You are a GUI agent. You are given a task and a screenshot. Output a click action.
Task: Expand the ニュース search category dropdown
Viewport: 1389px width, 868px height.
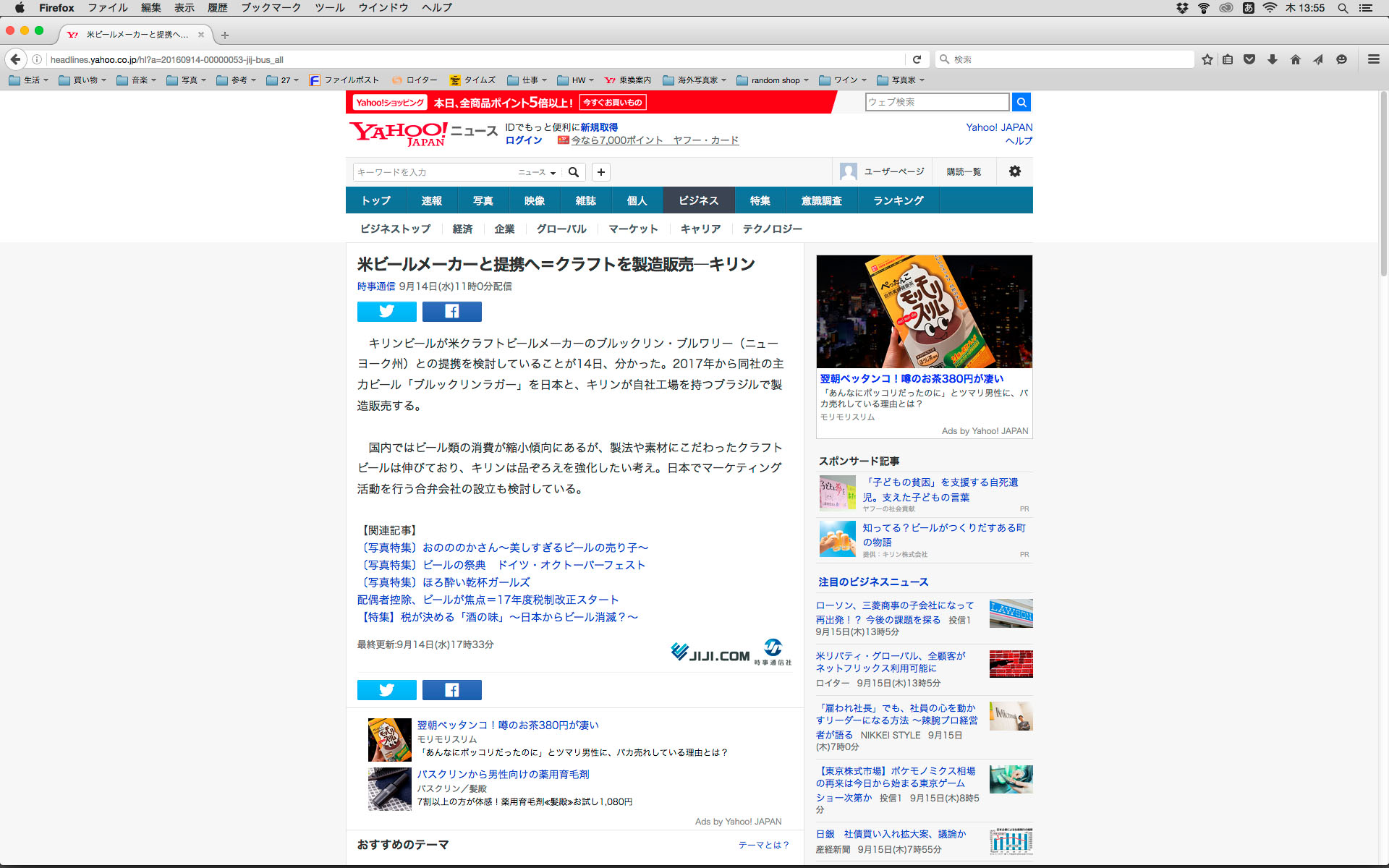[x=537, y=172]
